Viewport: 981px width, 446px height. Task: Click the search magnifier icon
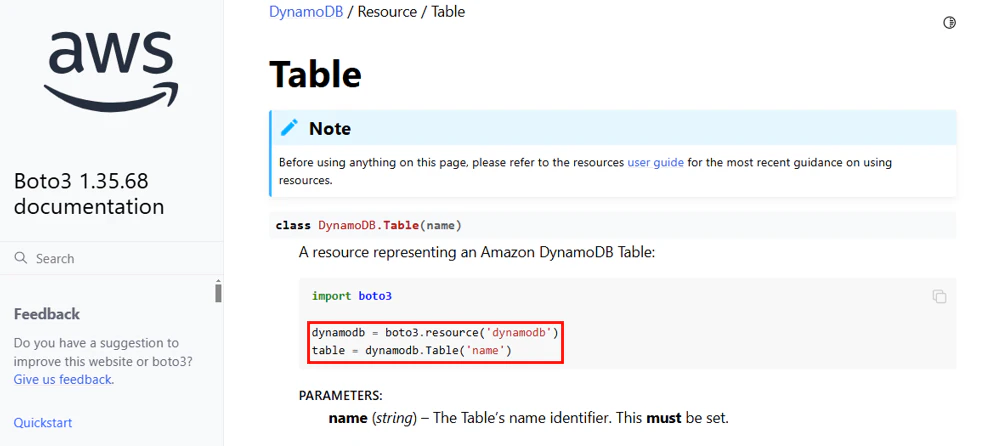(21, 258)
